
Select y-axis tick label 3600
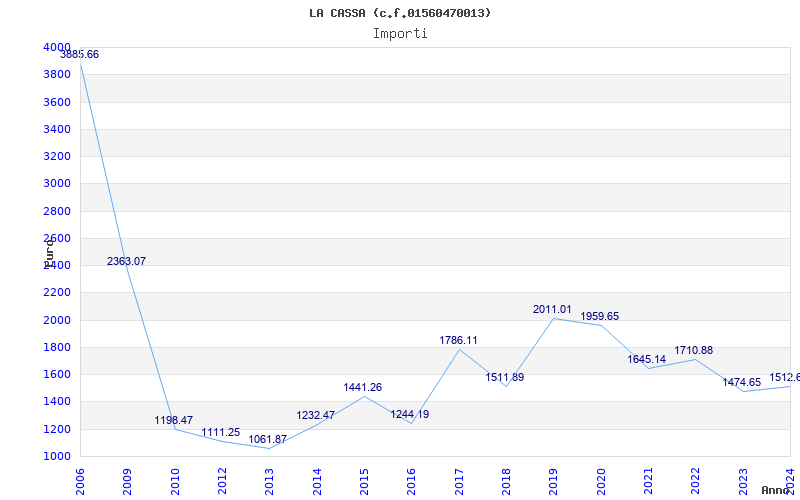click(57, 102)
